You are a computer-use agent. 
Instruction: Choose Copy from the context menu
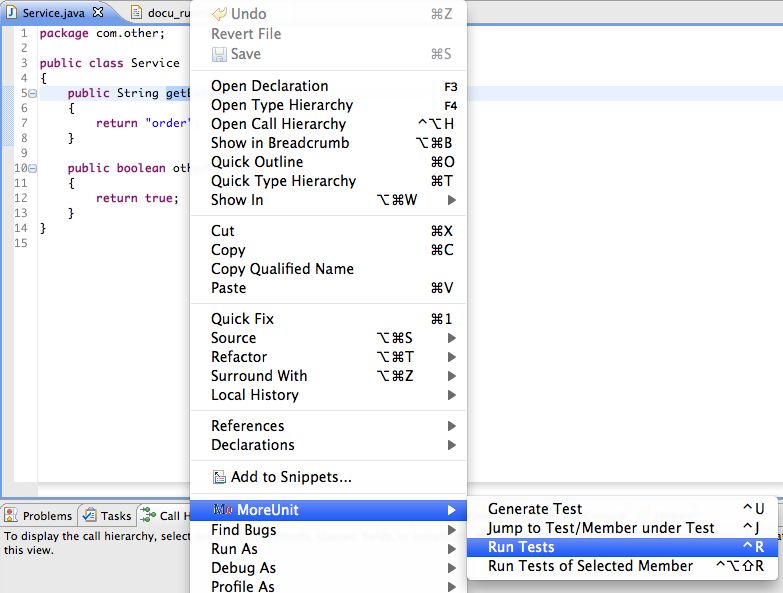click(x=329, y=250)
